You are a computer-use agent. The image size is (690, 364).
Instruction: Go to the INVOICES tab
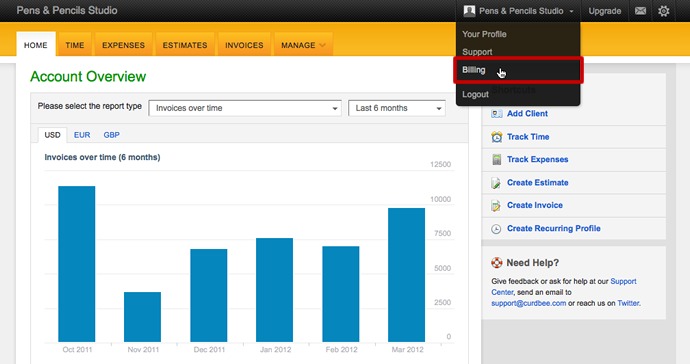[244, 45]
